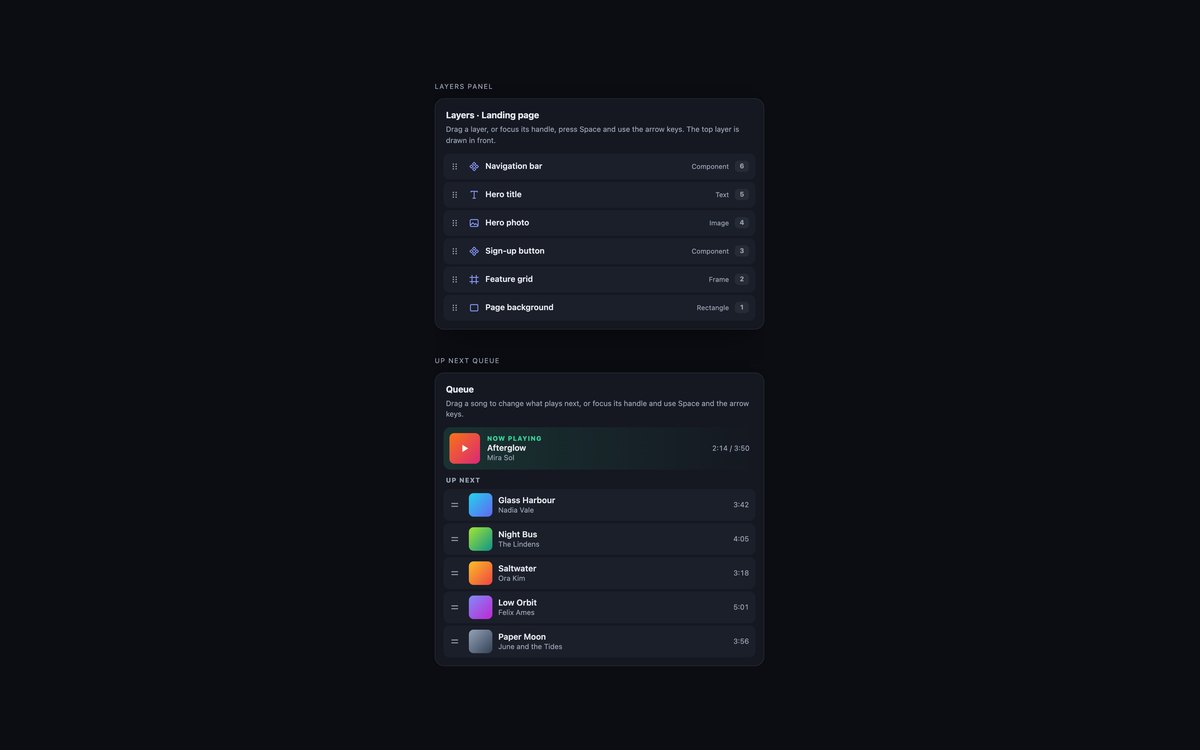Click order badge 2 on Feature grid
The image size is (1200, 750).
coord(742,279)
